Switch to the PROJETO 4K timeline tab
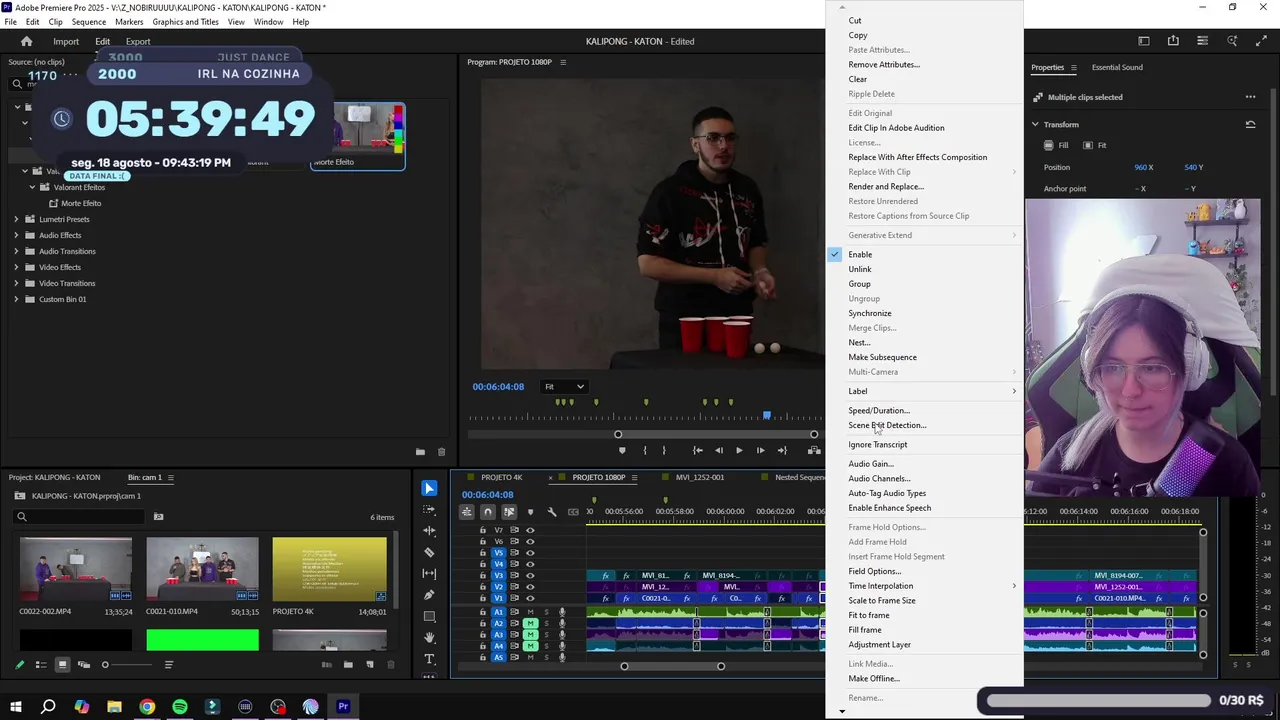Image resolution: width=1280 pixels, height=720 pixels. click(x=502, y=477)
